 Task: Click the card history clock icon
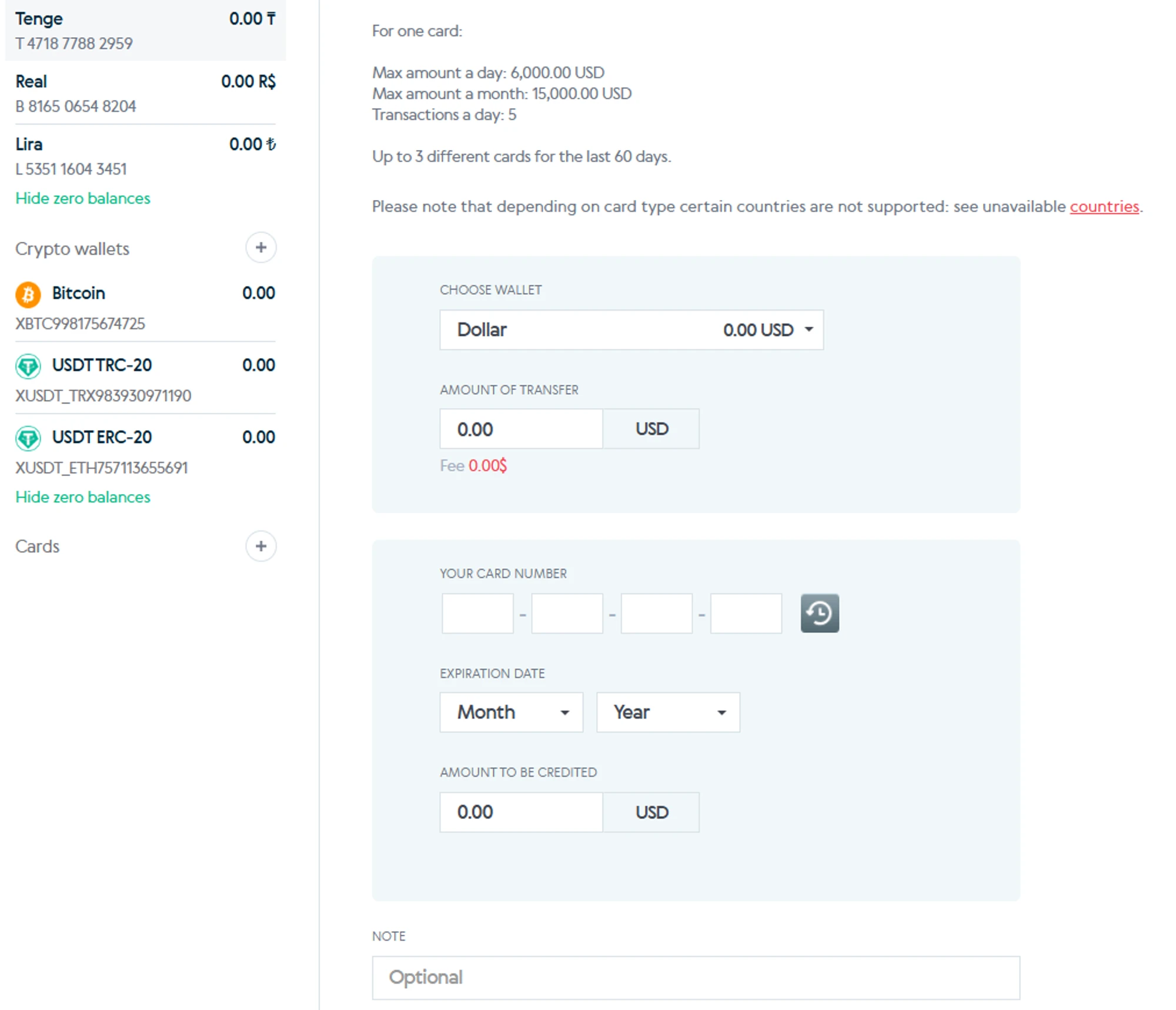point(819,613)
